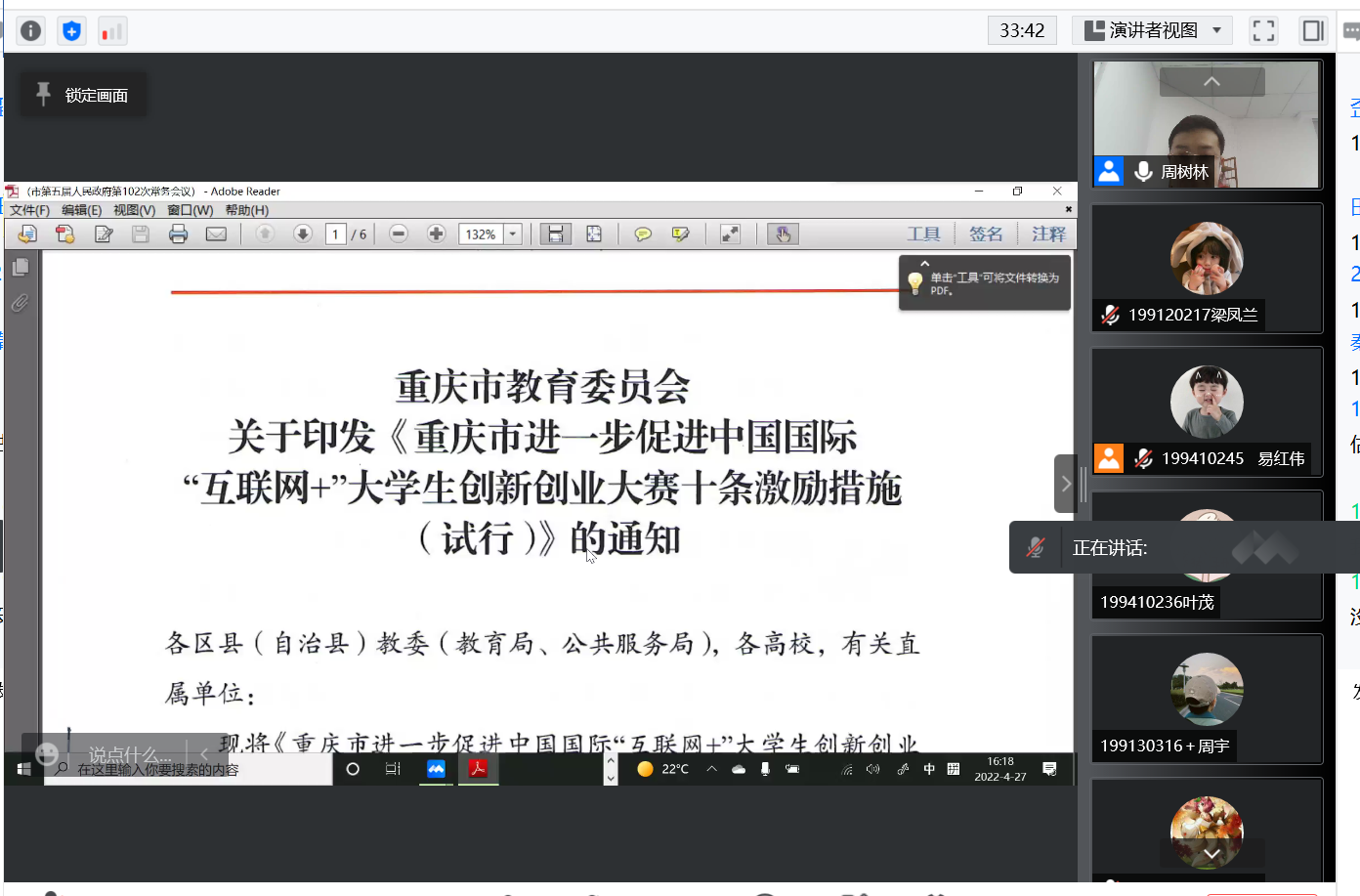The image size is (1360, 896).
Task: Open 文件(F) menu in Adobe Reader
Action: (29, 210)
